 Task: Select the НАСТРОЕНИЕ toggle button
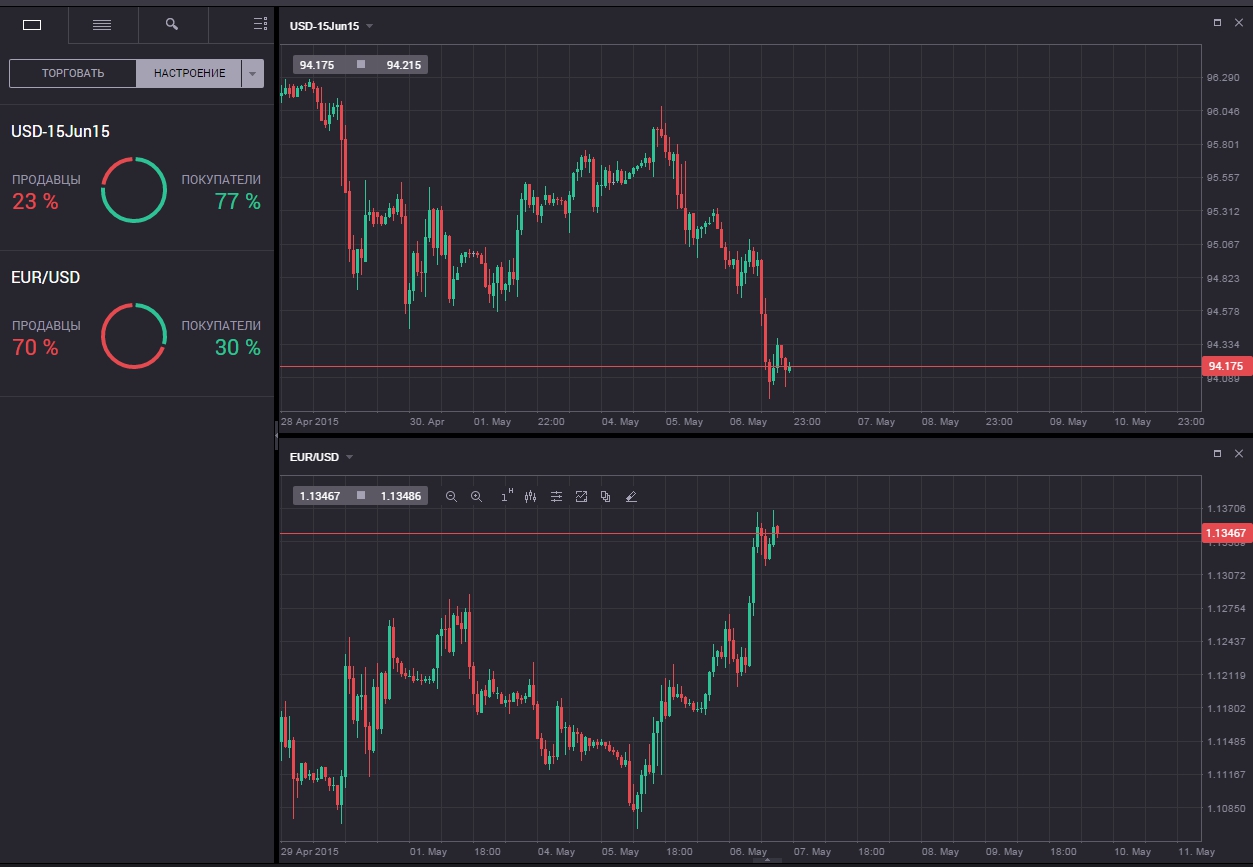[x=189, y=73]
